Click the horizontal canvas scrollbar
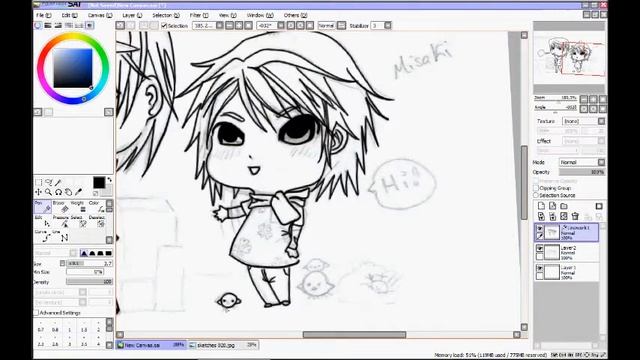640x360 pixels. click(354, 335)
